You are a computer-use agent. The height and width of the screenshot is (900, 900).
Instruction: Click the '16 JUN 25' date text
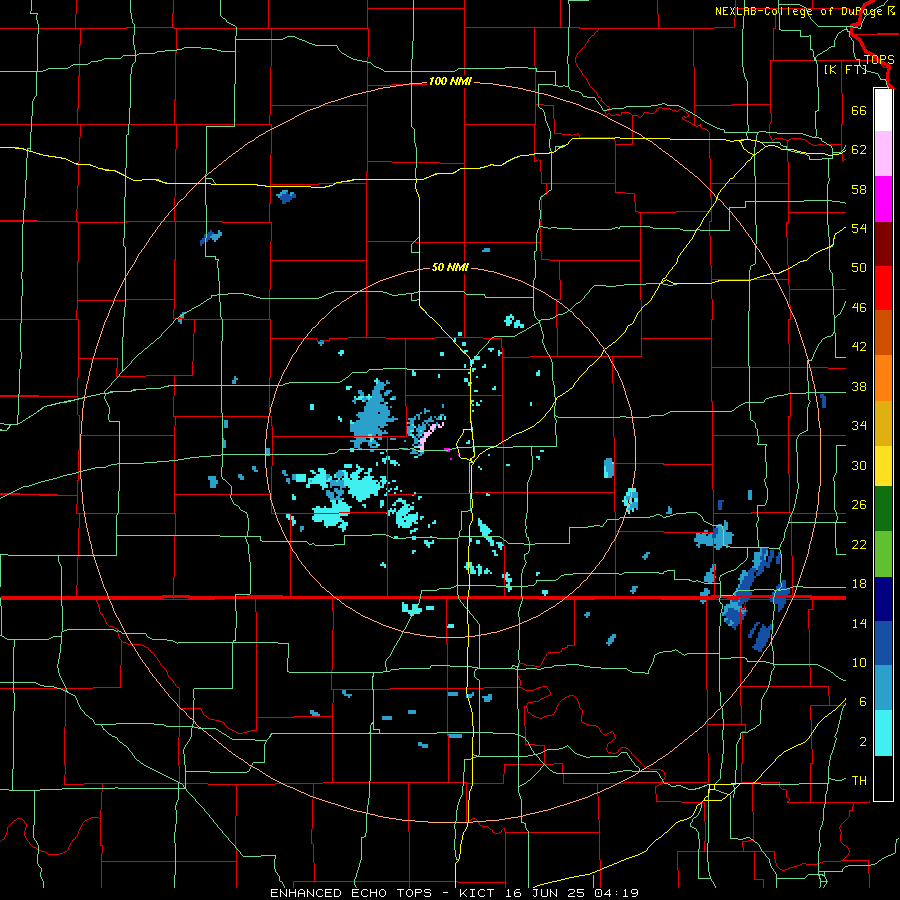(545, 893)
